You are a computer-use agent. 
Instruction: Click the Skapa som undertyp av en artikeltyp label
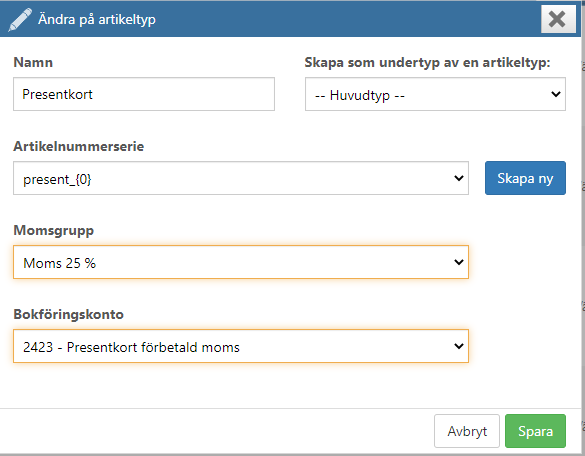(428, 62)
